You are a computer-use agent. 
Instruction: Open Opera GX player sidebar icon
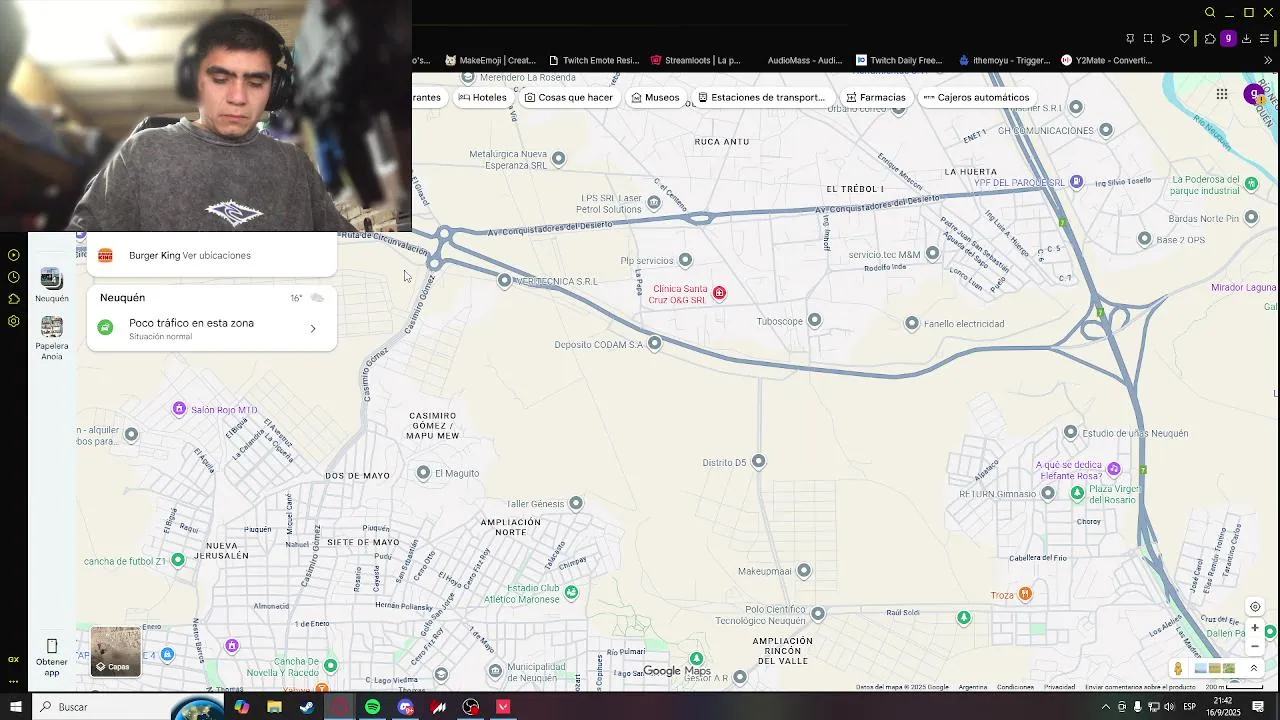click(x=14, y=255)
